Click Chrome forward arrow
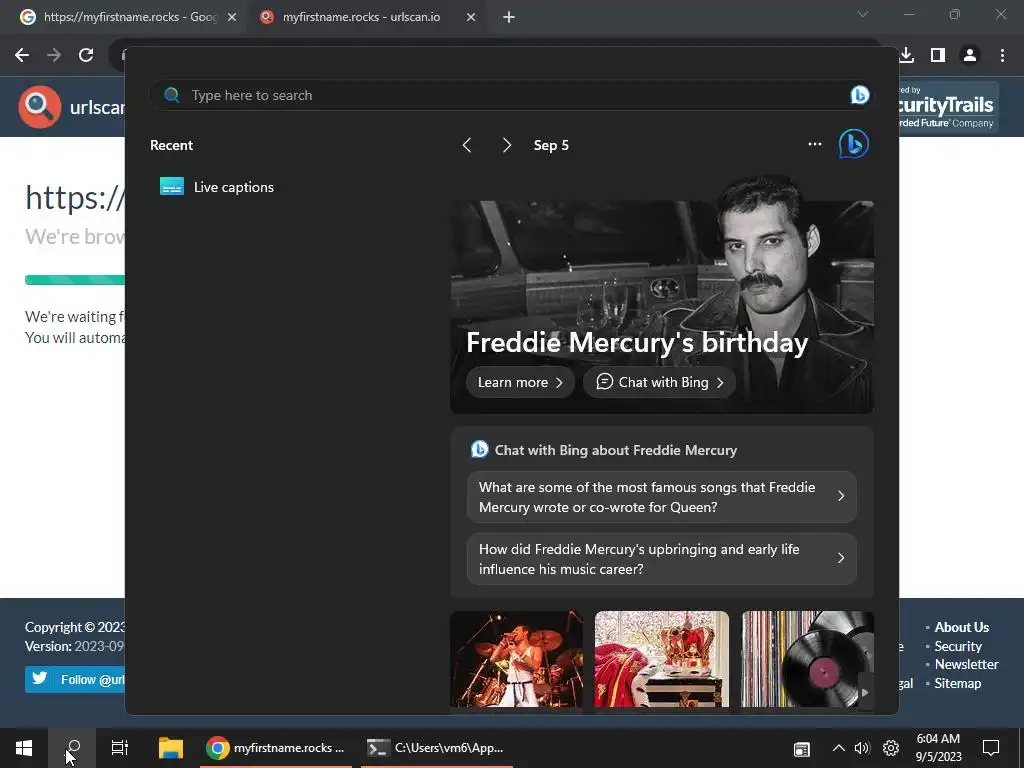This screenshot has width=1024, height=768. pos(54,56)
